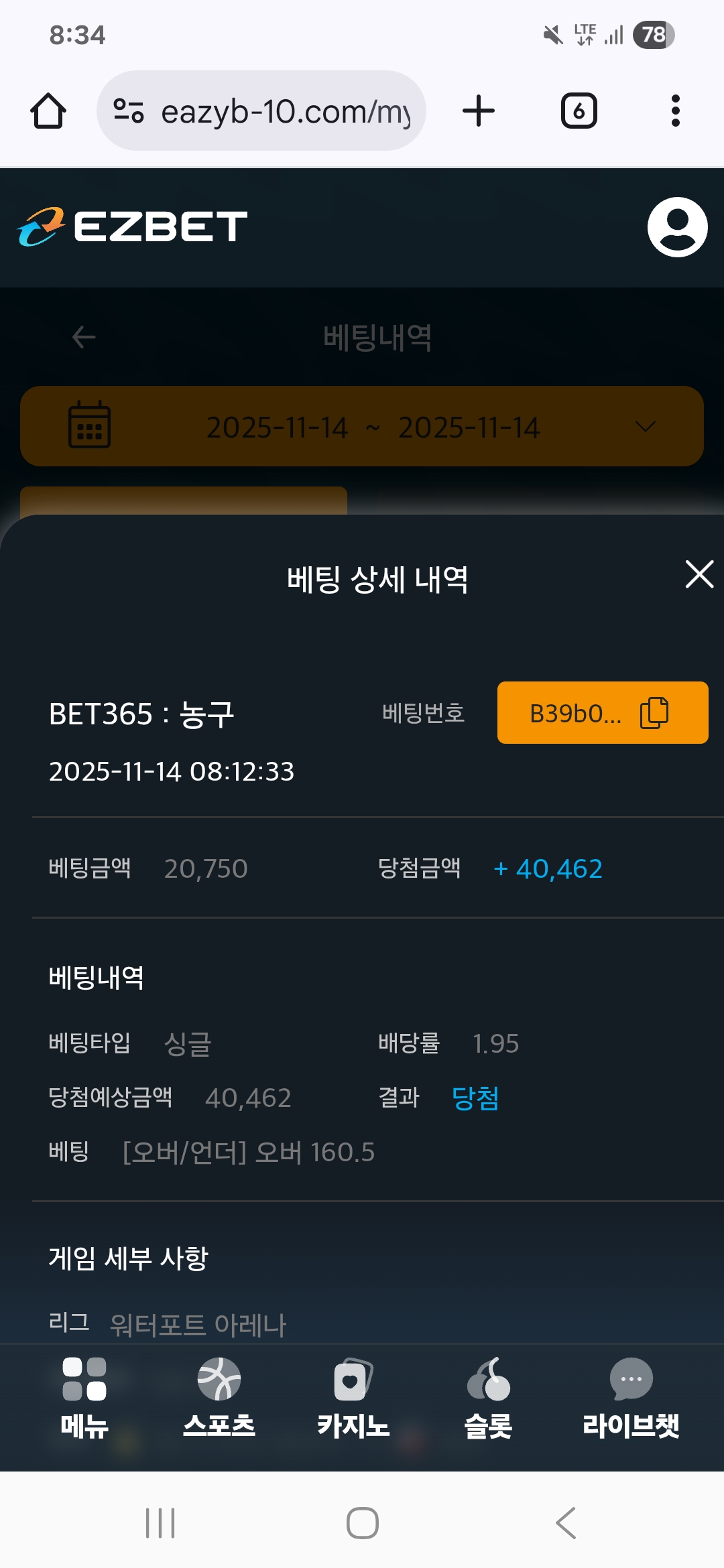Open 라이브챗 live chat
The width and height of the screenshot is (724, 1568).
click(630, 1398)
